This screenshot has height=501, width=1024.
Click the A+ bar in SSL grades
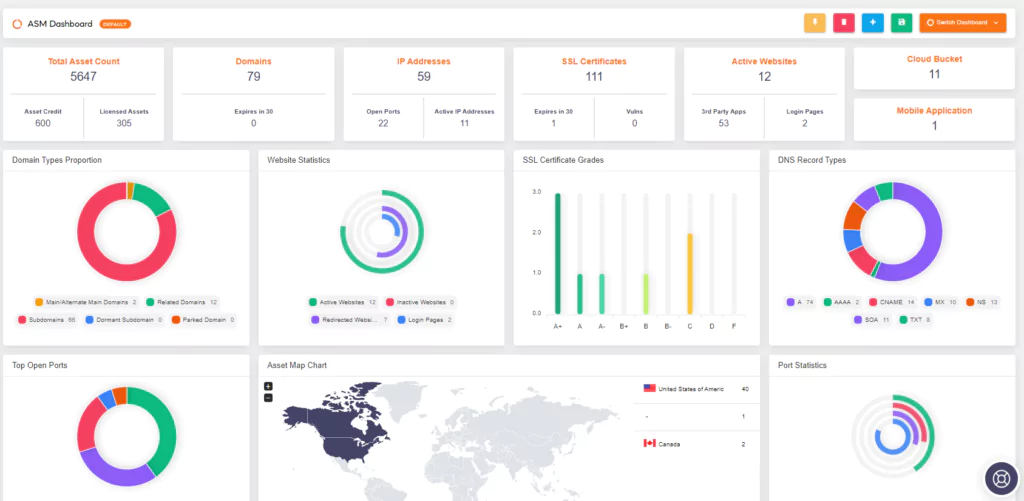point(558,253)
